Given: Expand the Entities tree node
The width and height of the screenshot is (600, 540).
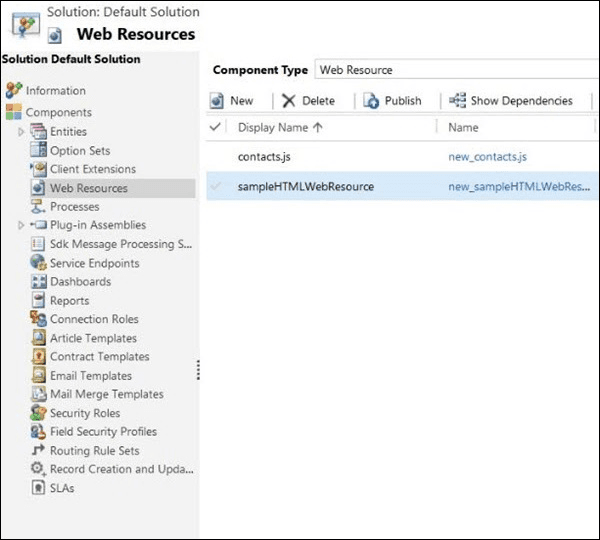Looking at the screenshot, I should point(22,132).
